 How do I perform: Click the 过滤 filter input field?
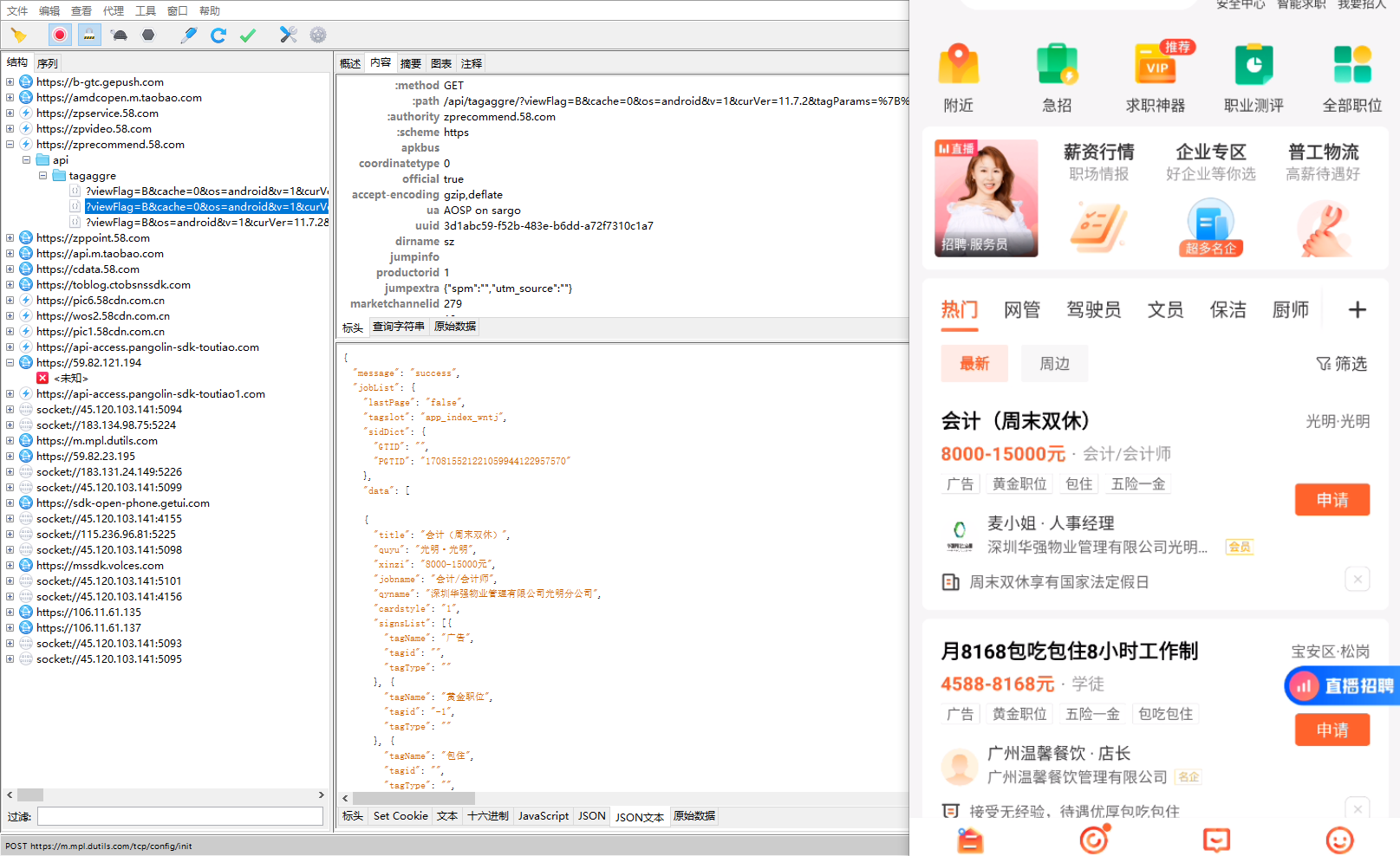coord(180,816)
